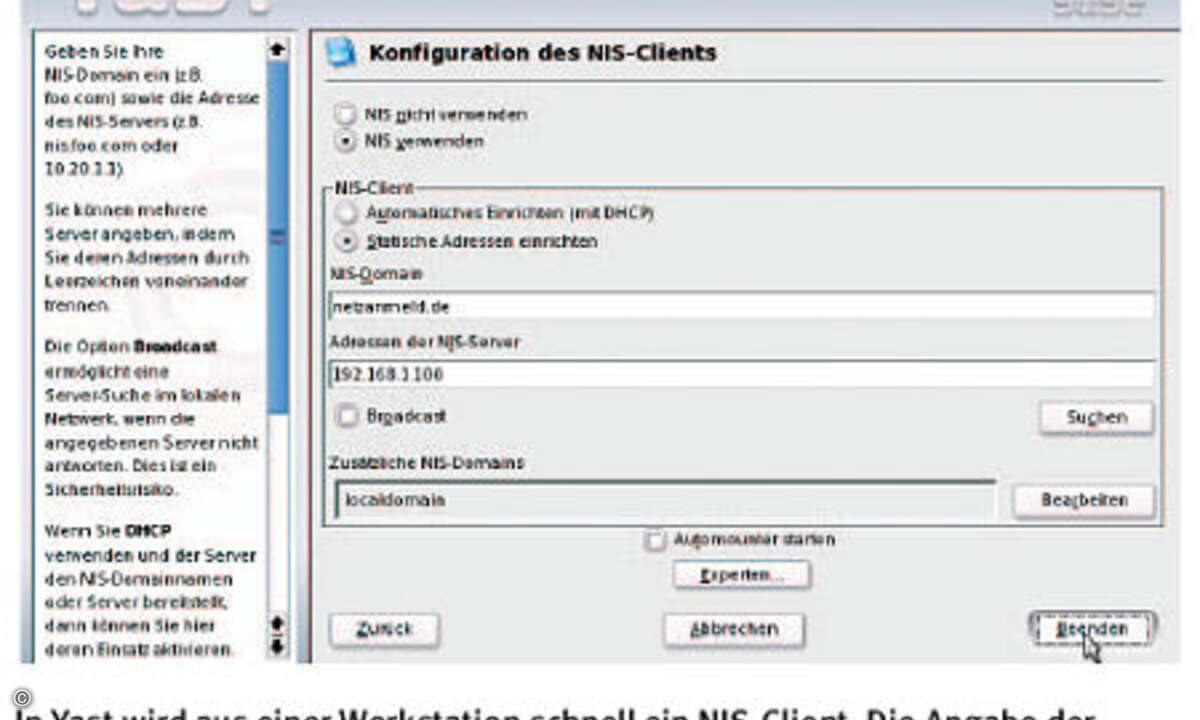Select 'NIS nicht verwenden' radio button

click(x=346, y=114)
